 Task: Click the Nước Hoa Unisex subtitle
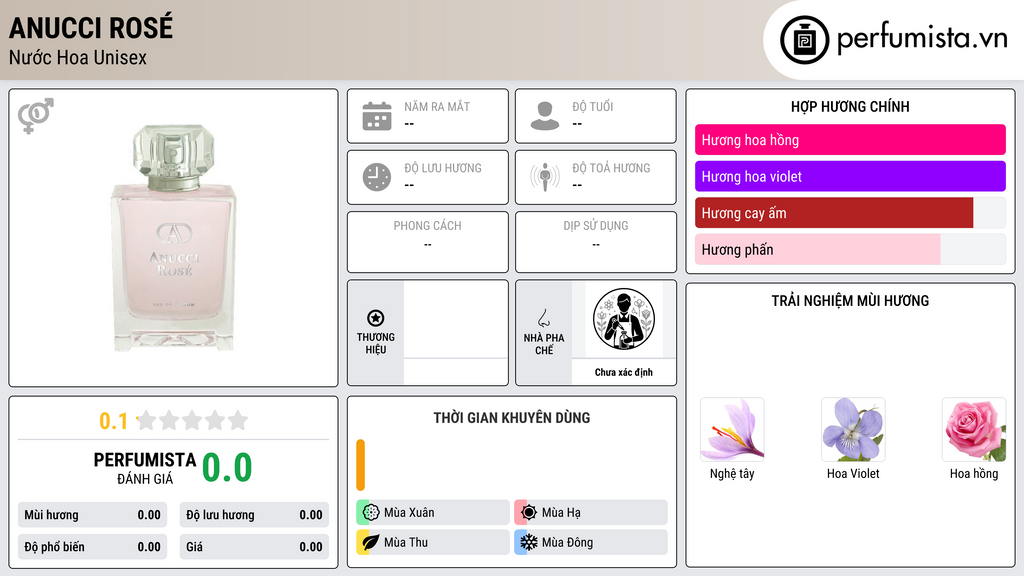78,57
